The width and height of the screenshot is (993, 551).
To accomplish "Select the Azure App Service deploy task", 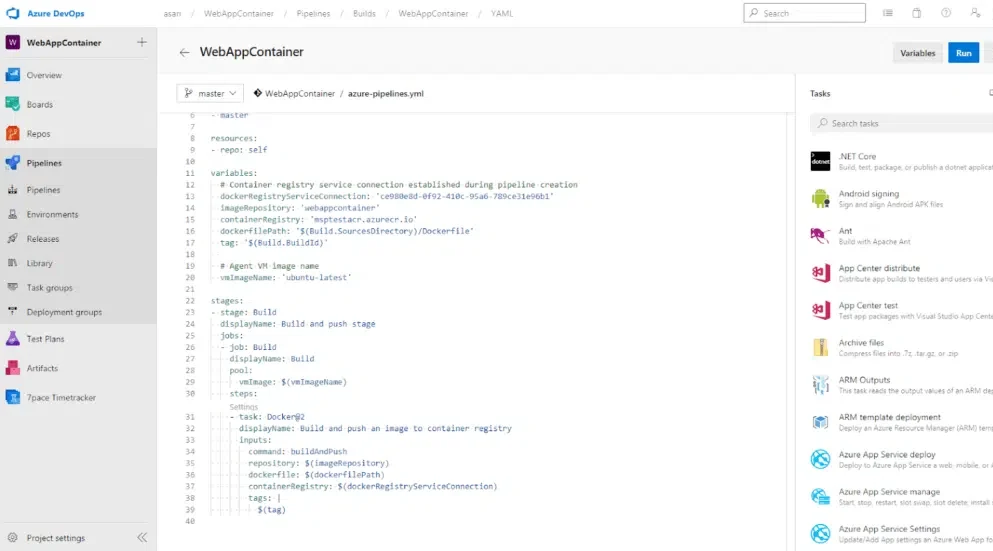I will (x=901, y=460).
